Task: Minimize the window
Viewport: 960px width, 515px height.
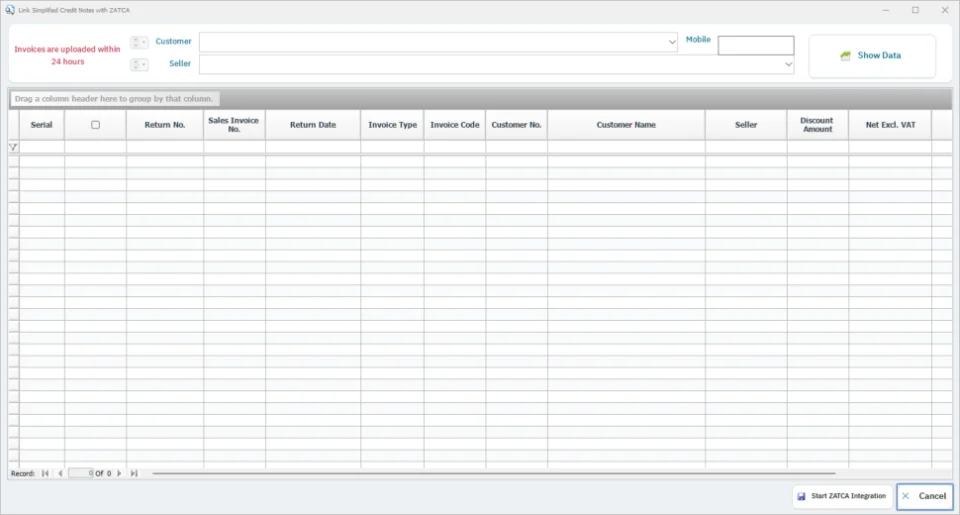Action: 885,10
